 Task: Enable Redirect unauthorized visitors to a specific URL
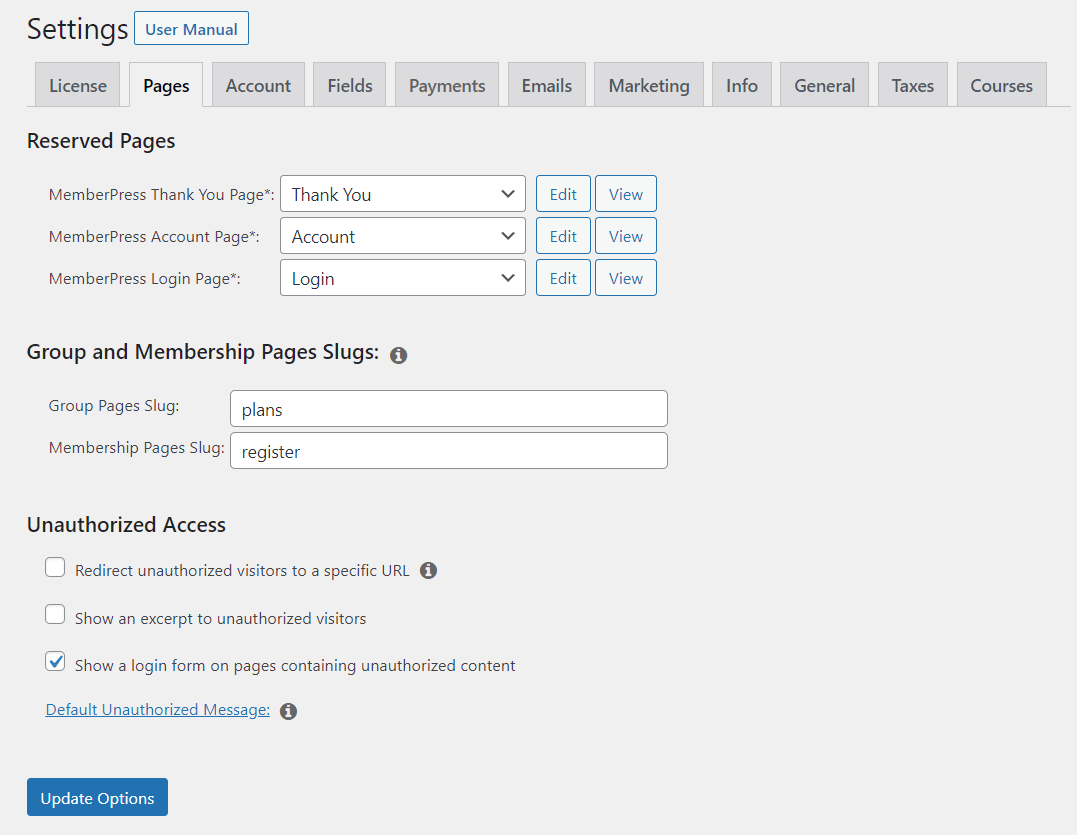(x=55, y=567)
